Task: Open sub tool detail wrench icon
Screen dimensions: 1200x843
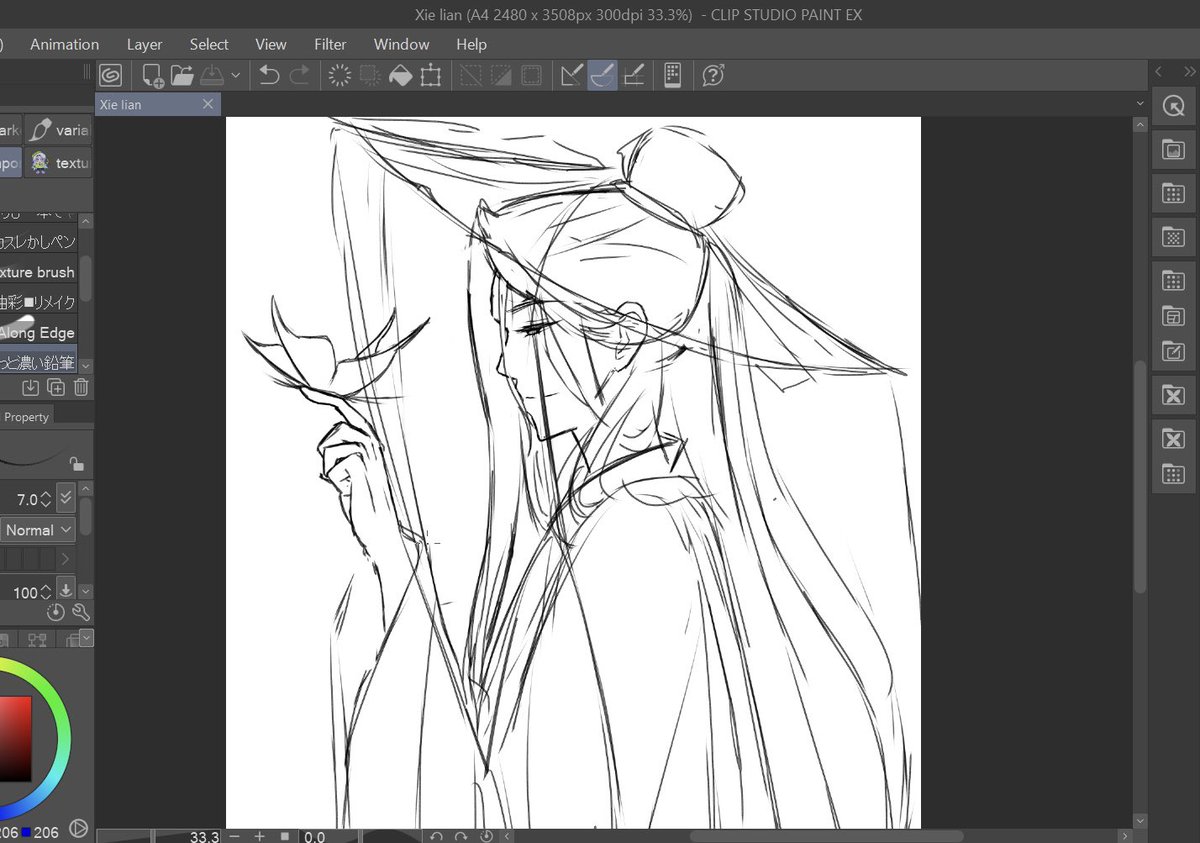Action: (x=81, y=612)
